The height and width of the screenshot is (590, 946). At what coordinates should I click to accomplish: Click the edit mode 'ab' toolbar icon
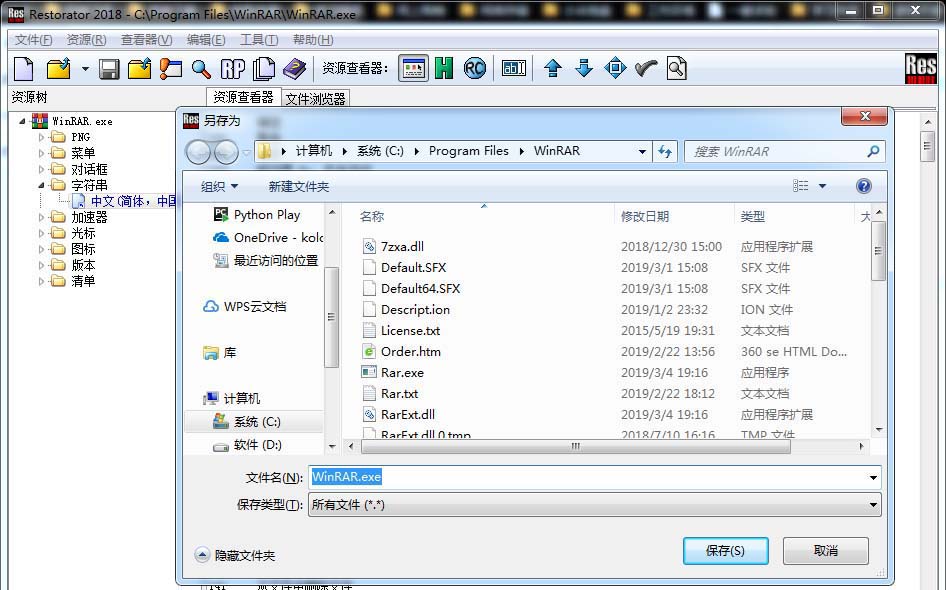pyautogui.click(x=513, y=68)
